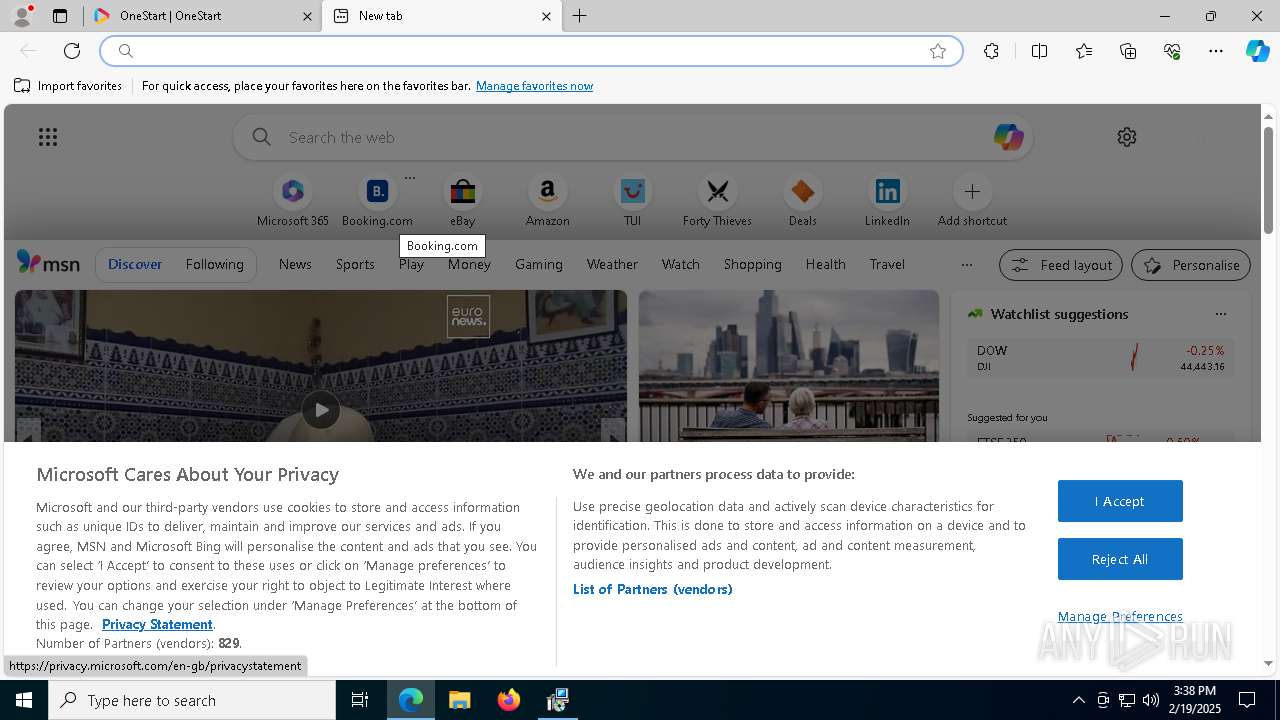Click Reject All button
The height and width of the screenshot is (720, 1280).
click(x=1120, y=559)
